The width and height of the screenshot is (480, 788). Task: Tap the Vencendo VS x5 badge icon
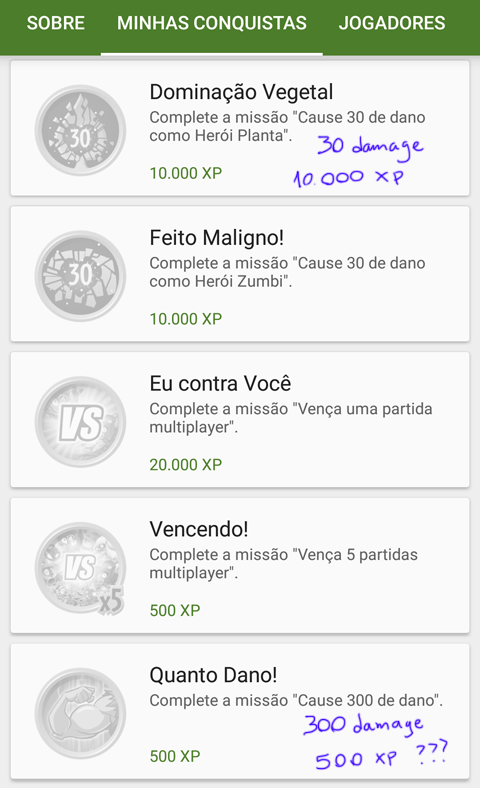click(80, 568)
